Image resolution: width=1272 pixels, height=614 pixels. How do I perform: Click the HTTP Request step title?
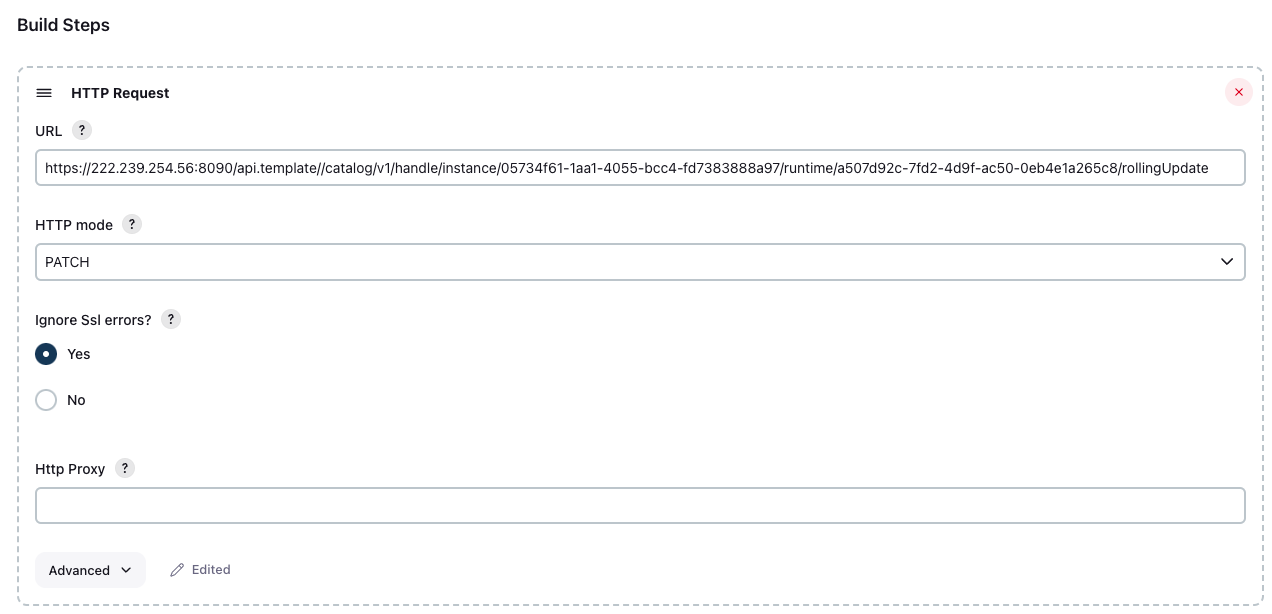point(120,93)
